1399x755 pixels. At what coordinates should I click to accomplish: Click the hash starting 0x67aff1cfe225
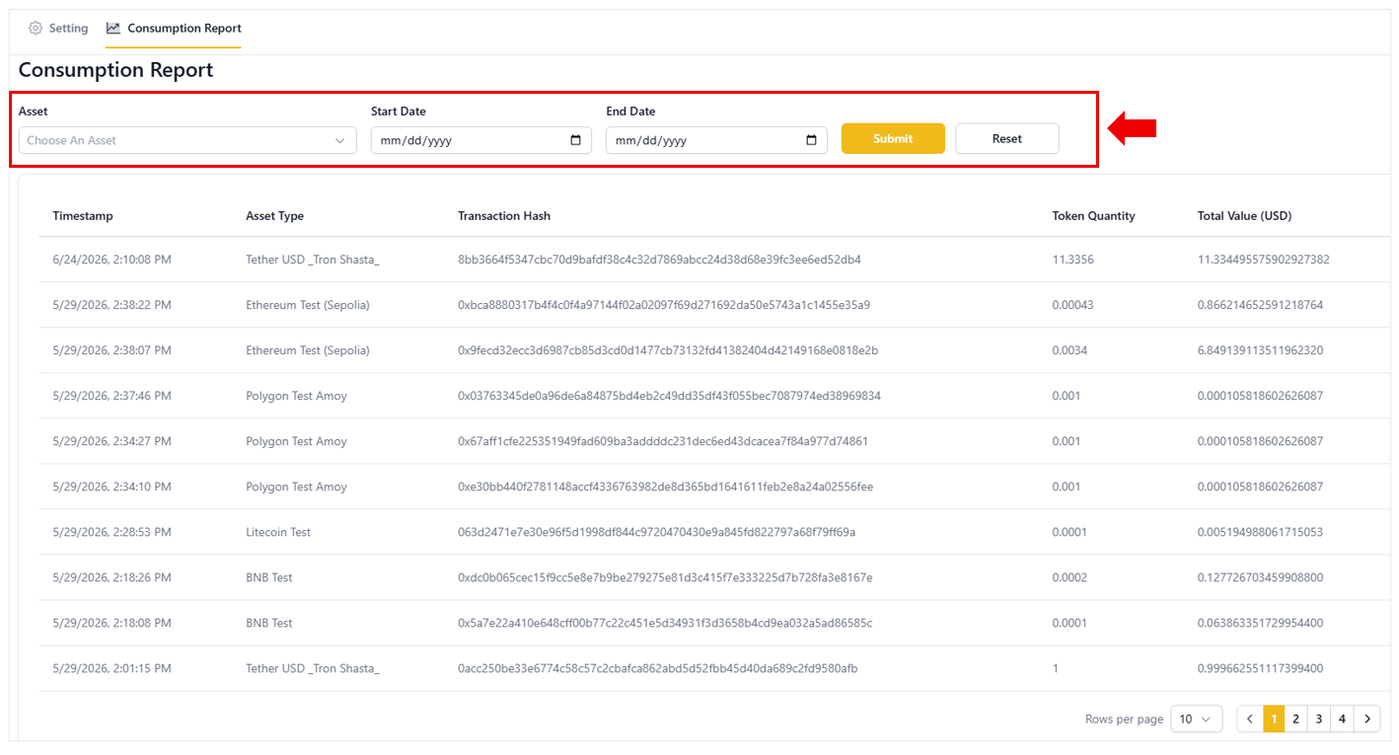[x=663, y=441]
